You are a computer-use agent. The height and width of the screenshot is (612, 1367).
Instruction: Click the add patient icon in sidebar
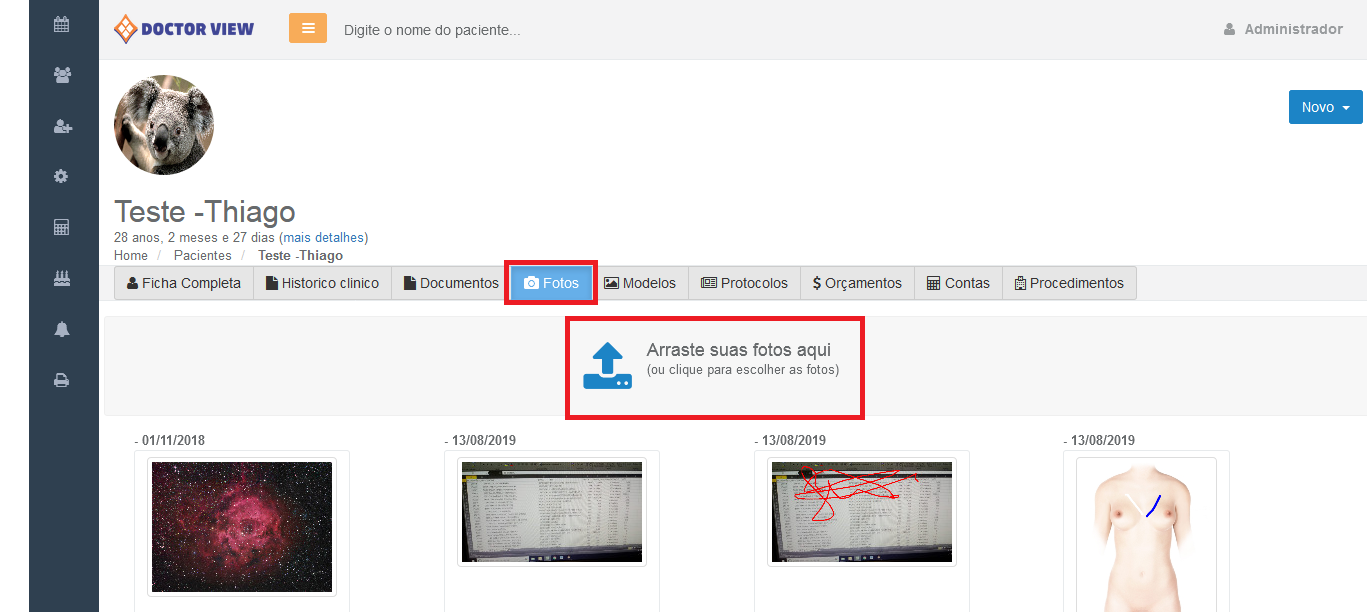62,126
